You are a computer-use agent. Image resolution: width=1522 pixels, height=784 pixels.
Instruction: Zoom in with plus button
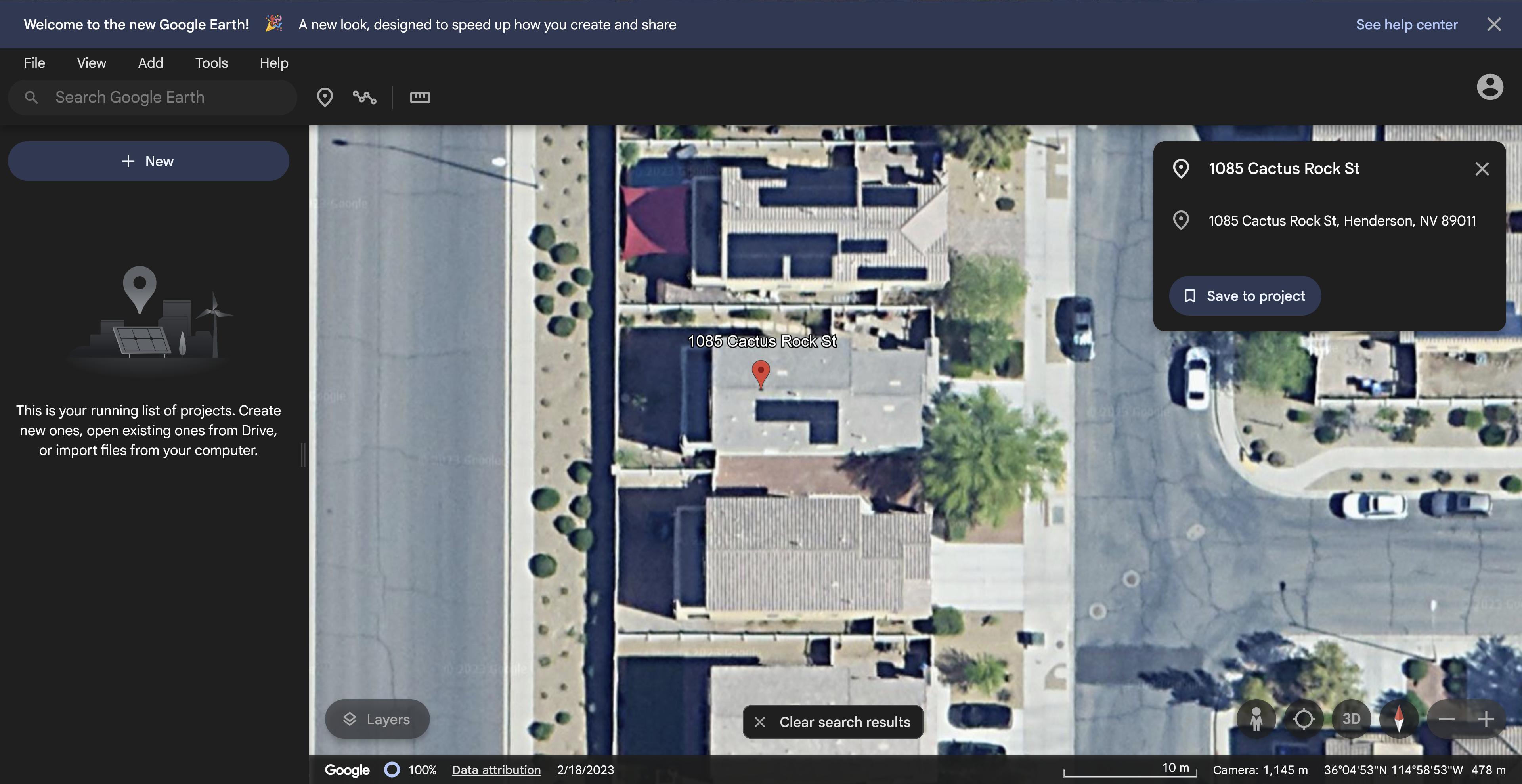[1486, 719]
